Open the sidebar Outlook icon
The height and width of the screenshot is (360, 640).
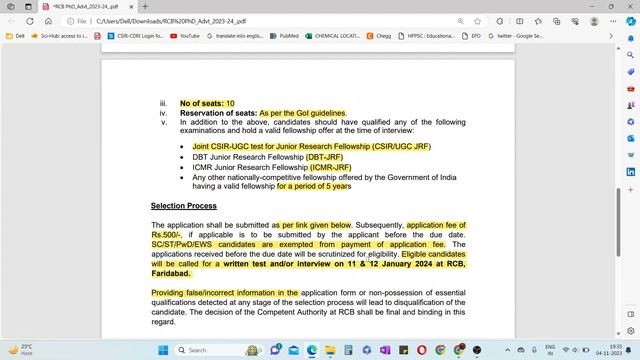[x=631, y=138]
